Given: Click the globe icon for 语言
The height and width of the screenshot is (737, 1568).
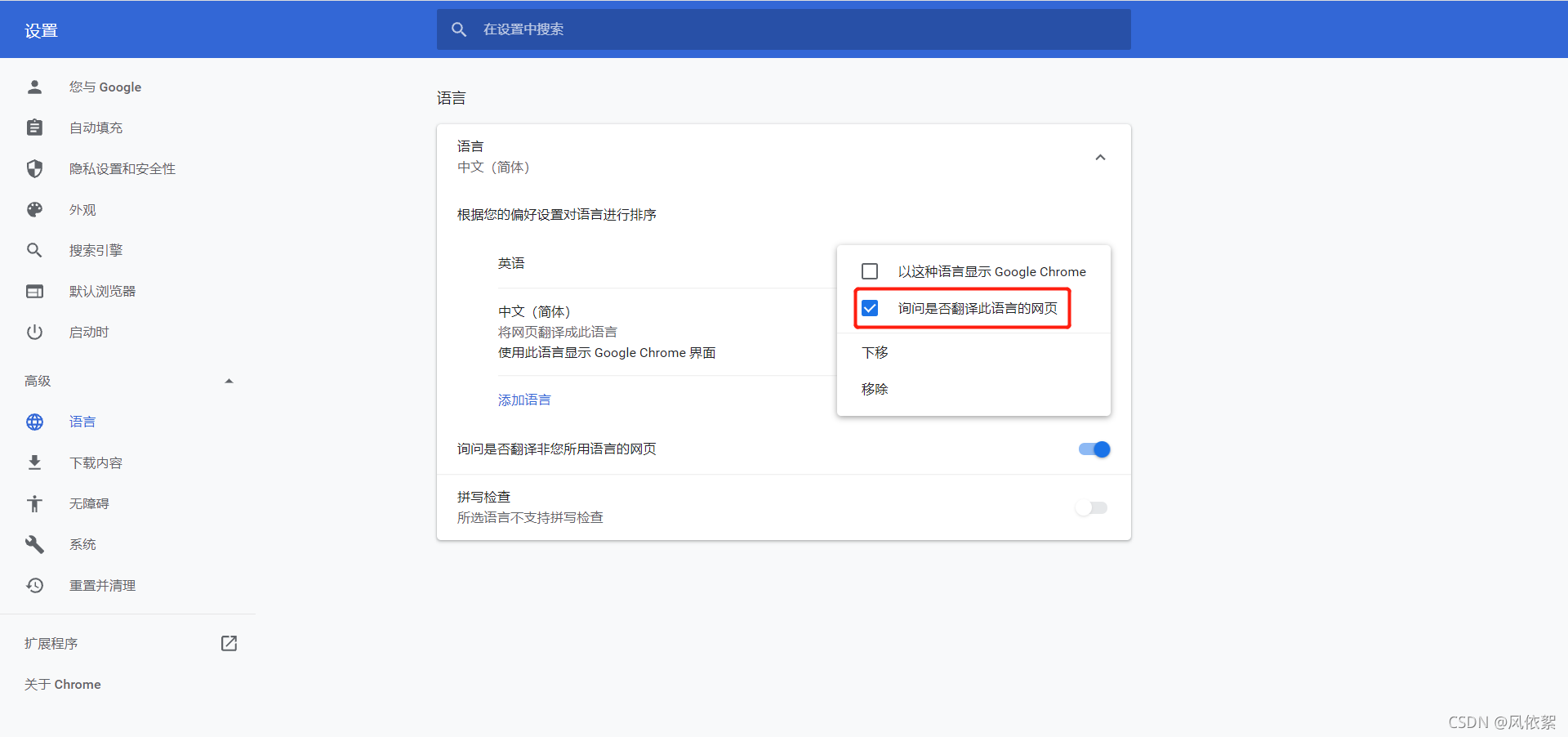Looking at the screenshot, I should (34, 422).
